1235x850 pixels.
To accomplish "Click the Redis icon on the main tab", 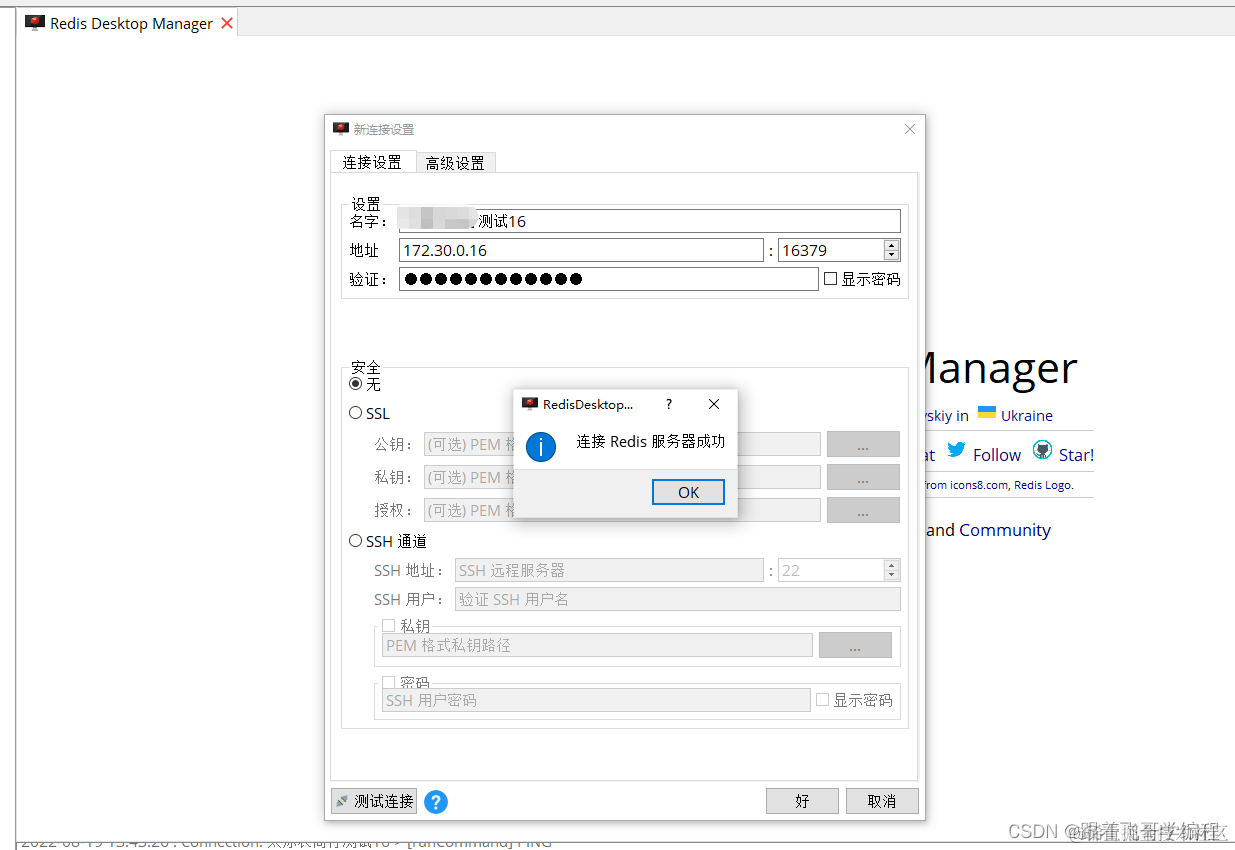I will [35, 23].
